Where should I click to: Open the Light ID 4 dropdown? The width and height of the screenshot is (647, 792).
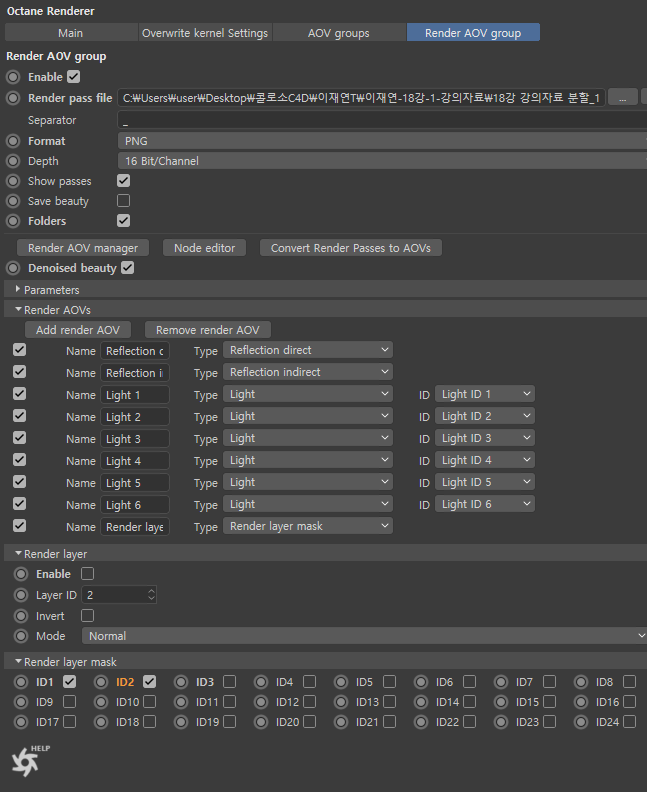pos(485,460)
